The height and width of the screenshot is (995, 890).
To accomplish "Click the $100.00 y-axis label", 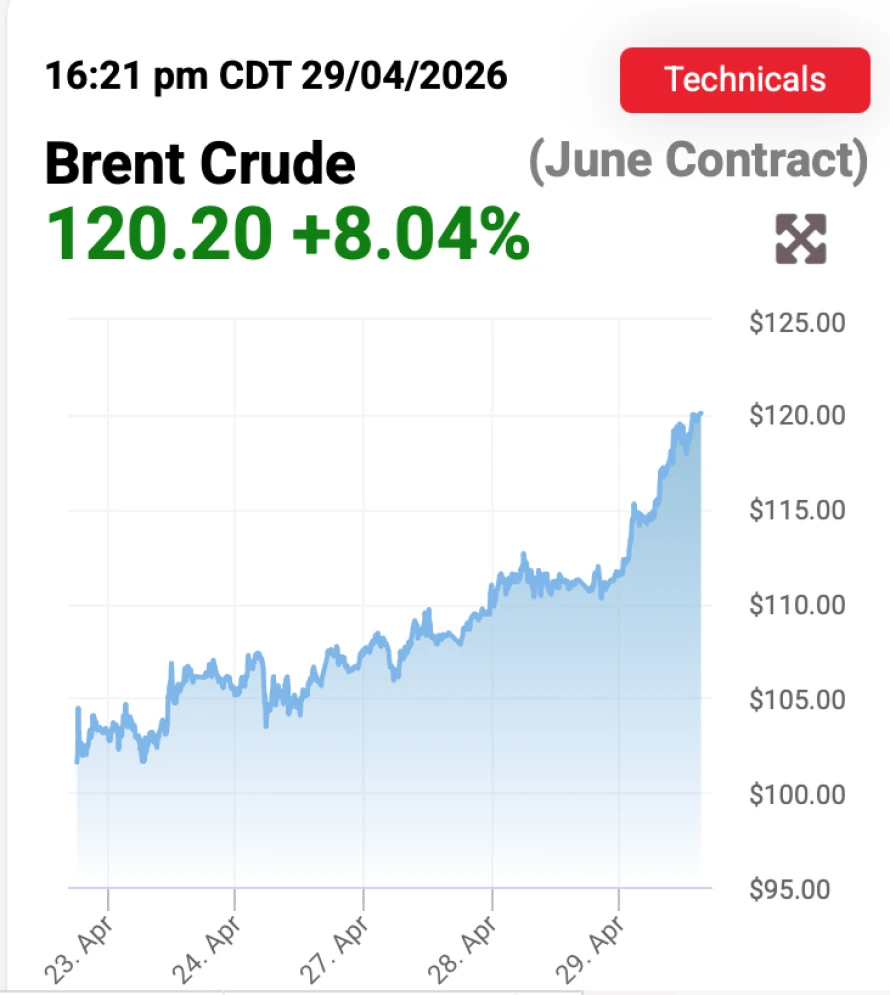I will point(796,795).
